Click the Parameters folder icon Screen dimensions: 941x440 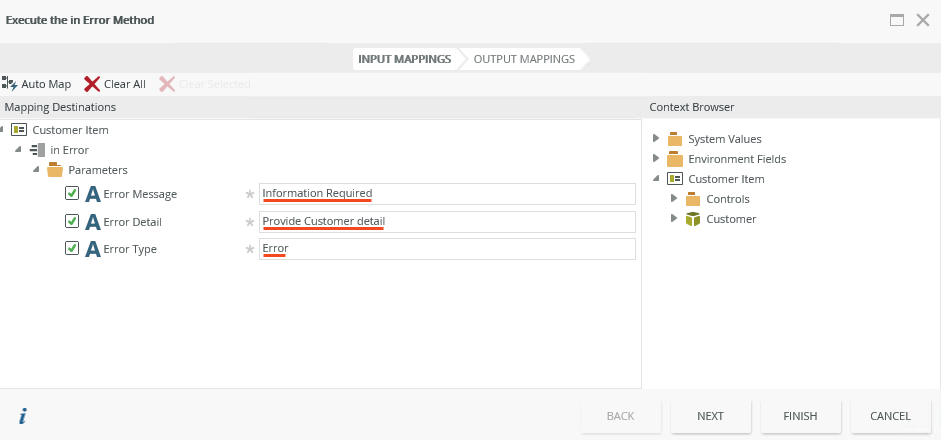click(55, 170)
